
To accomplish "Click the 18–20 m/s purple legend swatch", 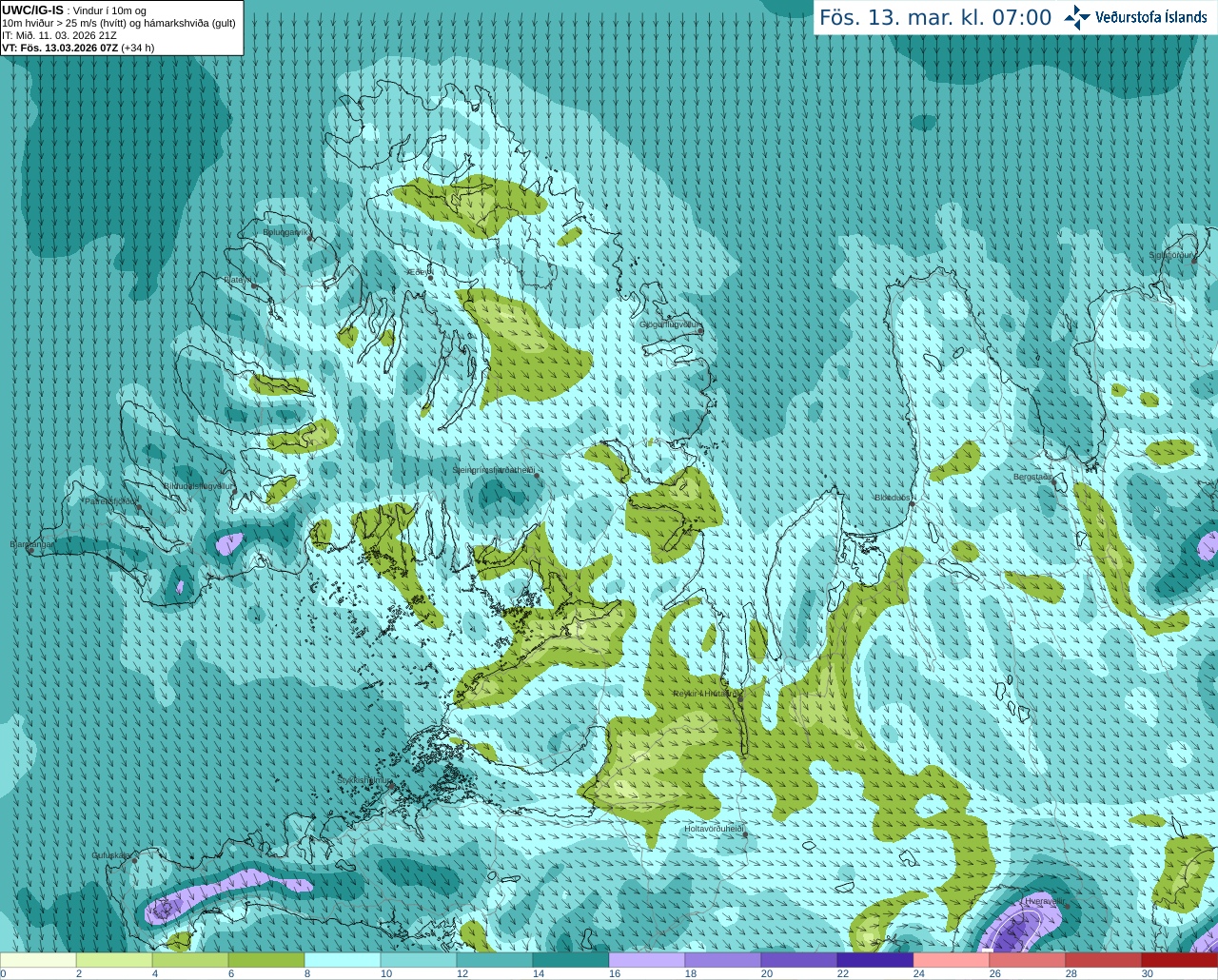I will pos(723,960).
